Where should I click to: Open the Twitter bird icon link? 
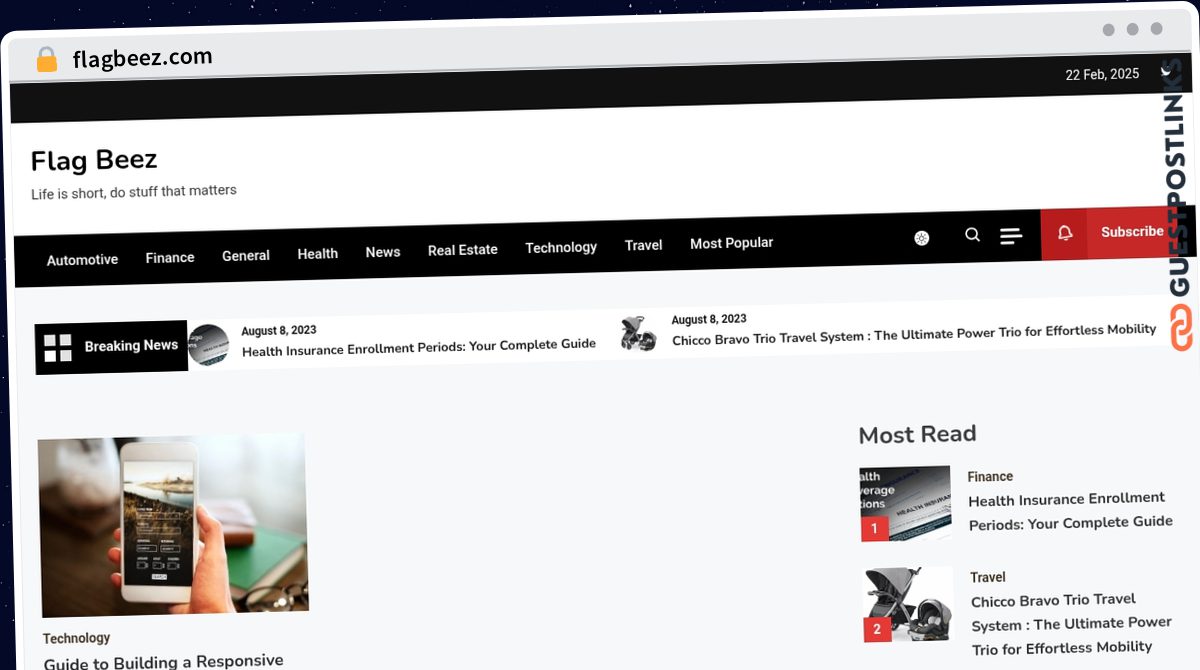point(1166,72)
